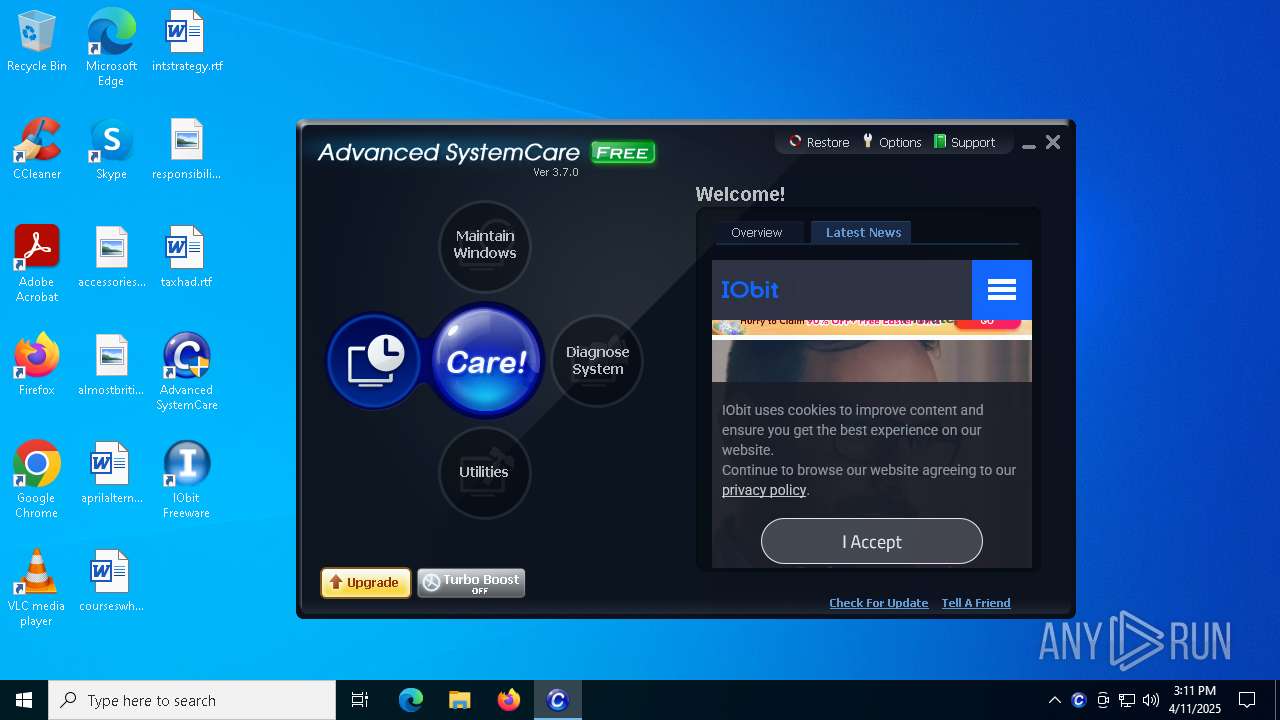
Task: Select the Advanced SystemCare desktop shortcut
Action: click(187, 372)
